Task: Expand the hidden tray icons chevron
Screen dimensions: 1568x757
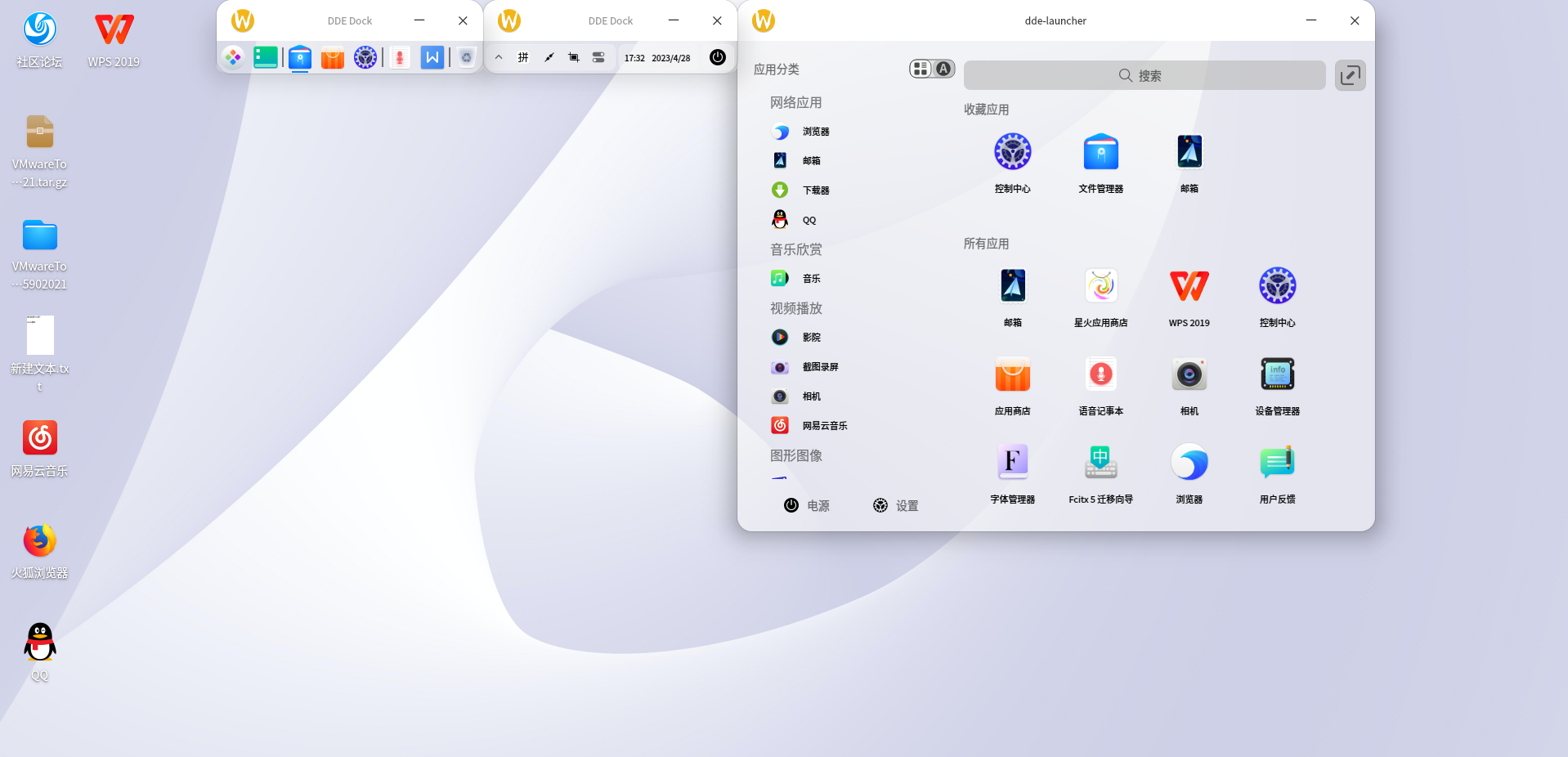Action: pyautogui.click(x=499, y=57)
